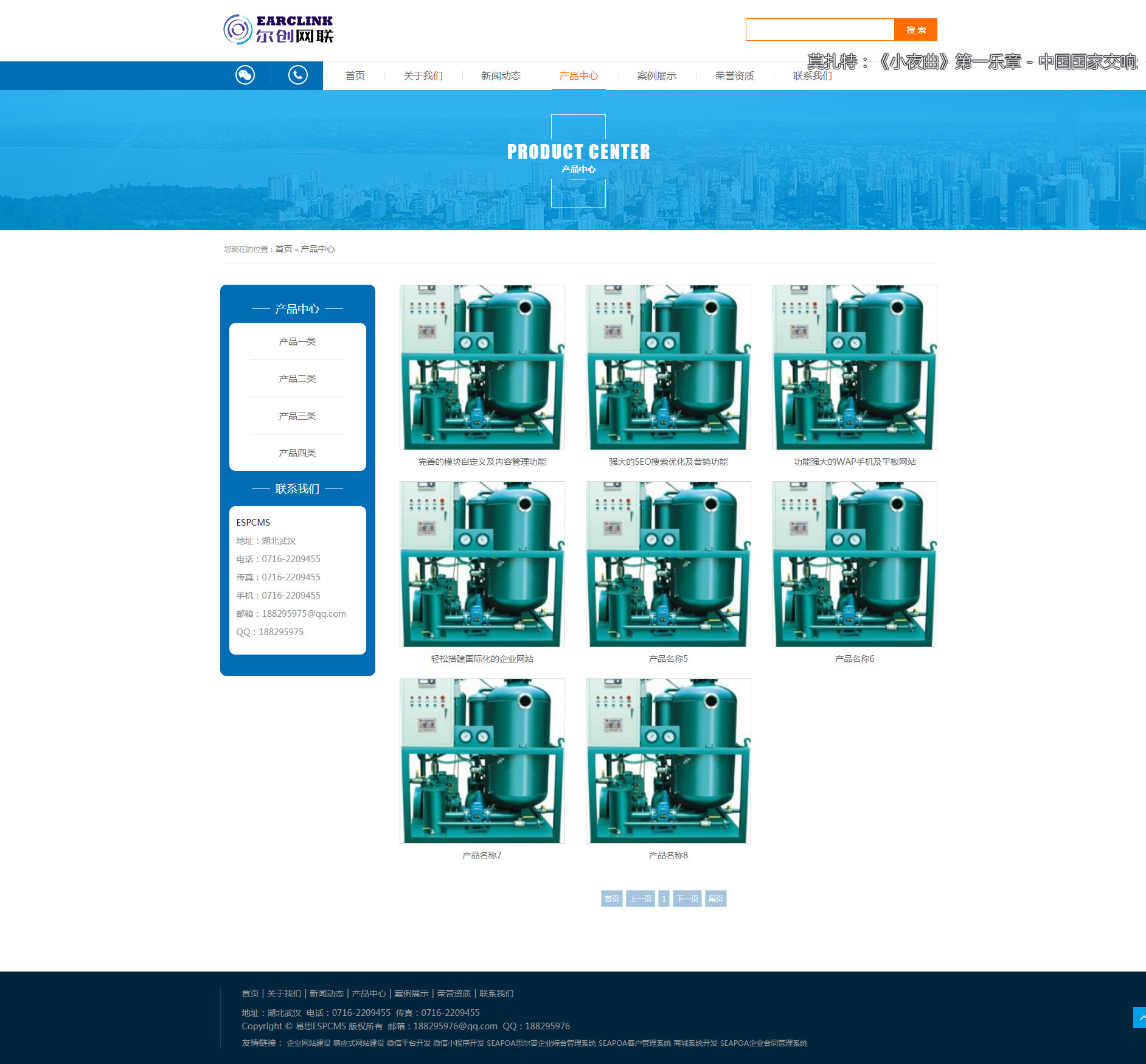Viewport: 1146px width, 1064px height.
Task: Click the WeChat icon in navigation bar
Action: tap(245, 75)
